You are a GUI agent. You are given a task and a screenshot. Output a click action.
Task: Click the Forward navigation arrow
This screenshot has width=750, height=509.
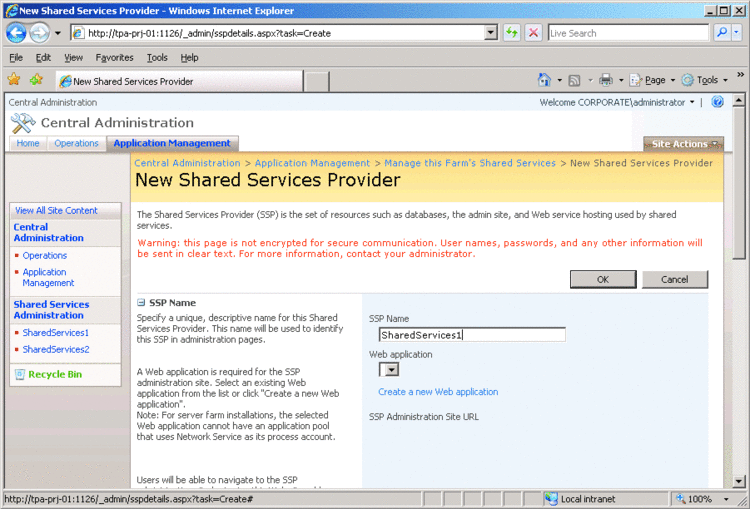[39, 33]
